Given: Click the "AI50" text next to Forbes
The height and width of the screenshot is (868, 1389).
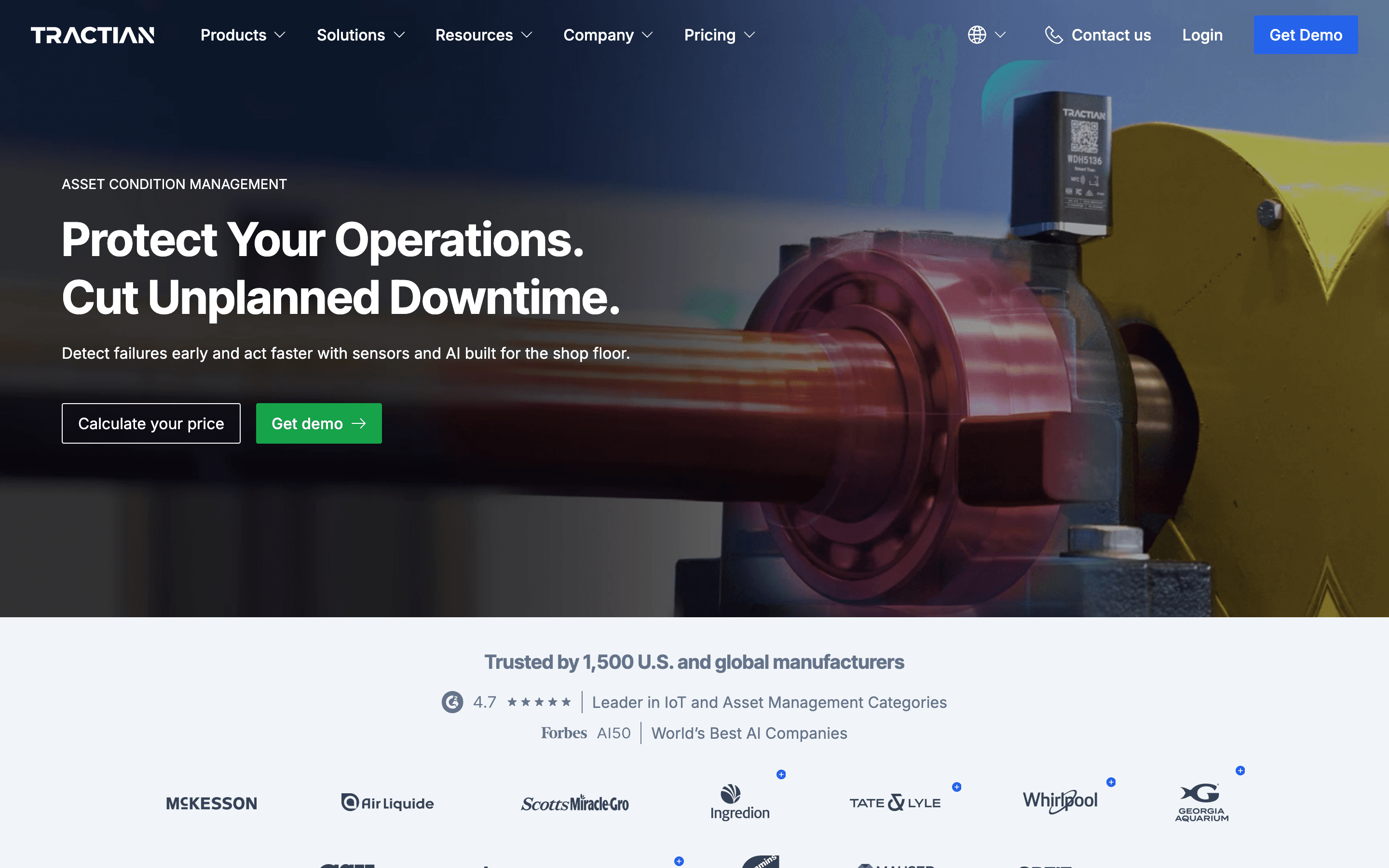Looking at the screenshot, I should click(613, 733).
